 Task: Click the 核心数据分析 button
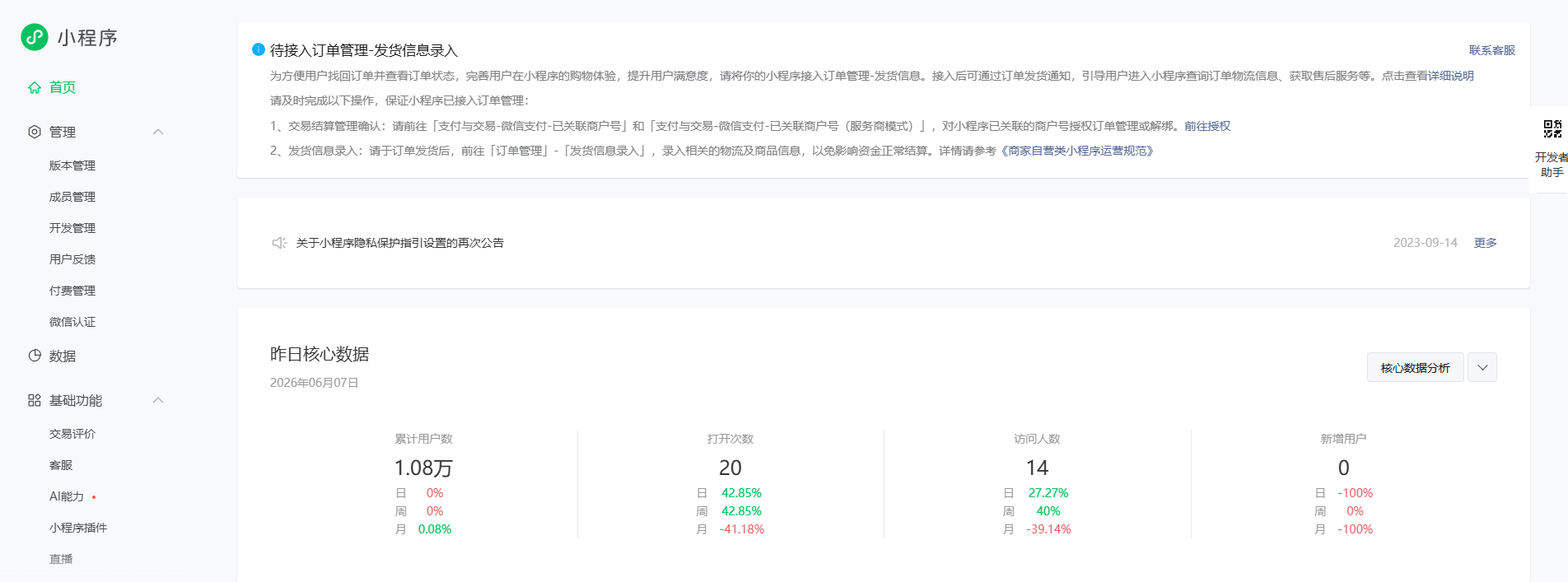[1416, 367]
